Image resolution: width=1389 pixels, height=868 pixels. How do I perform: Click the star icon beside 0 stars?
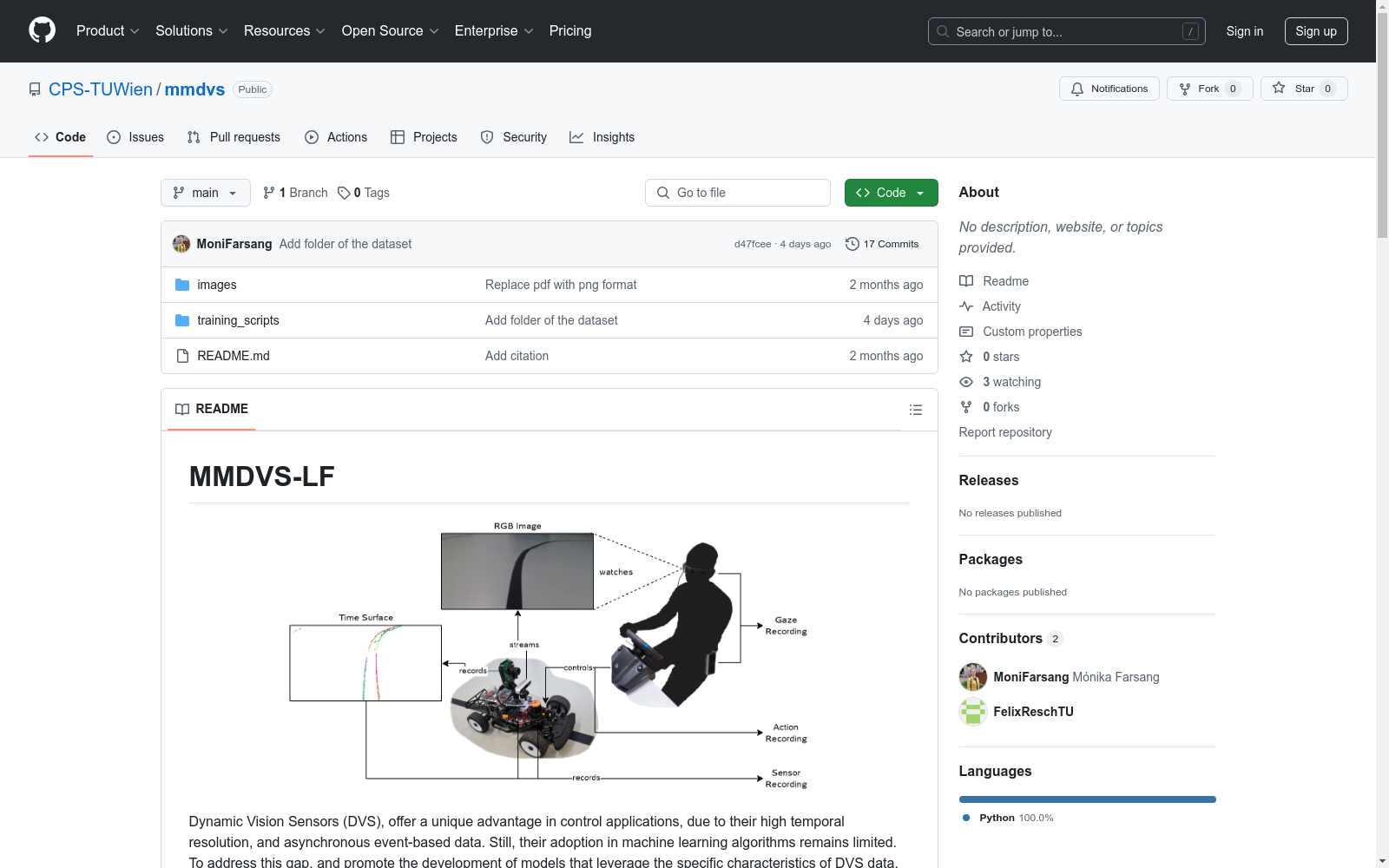click(x=966, y=357)
